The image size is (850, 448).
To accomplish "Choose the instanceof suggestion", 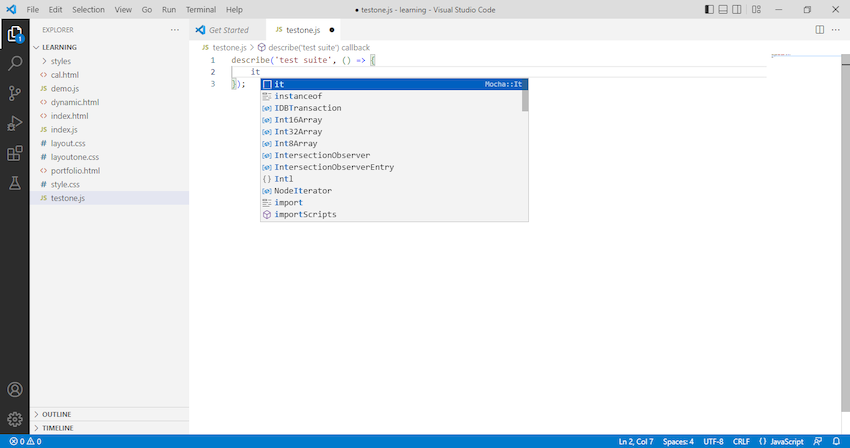I will [391, 96].
